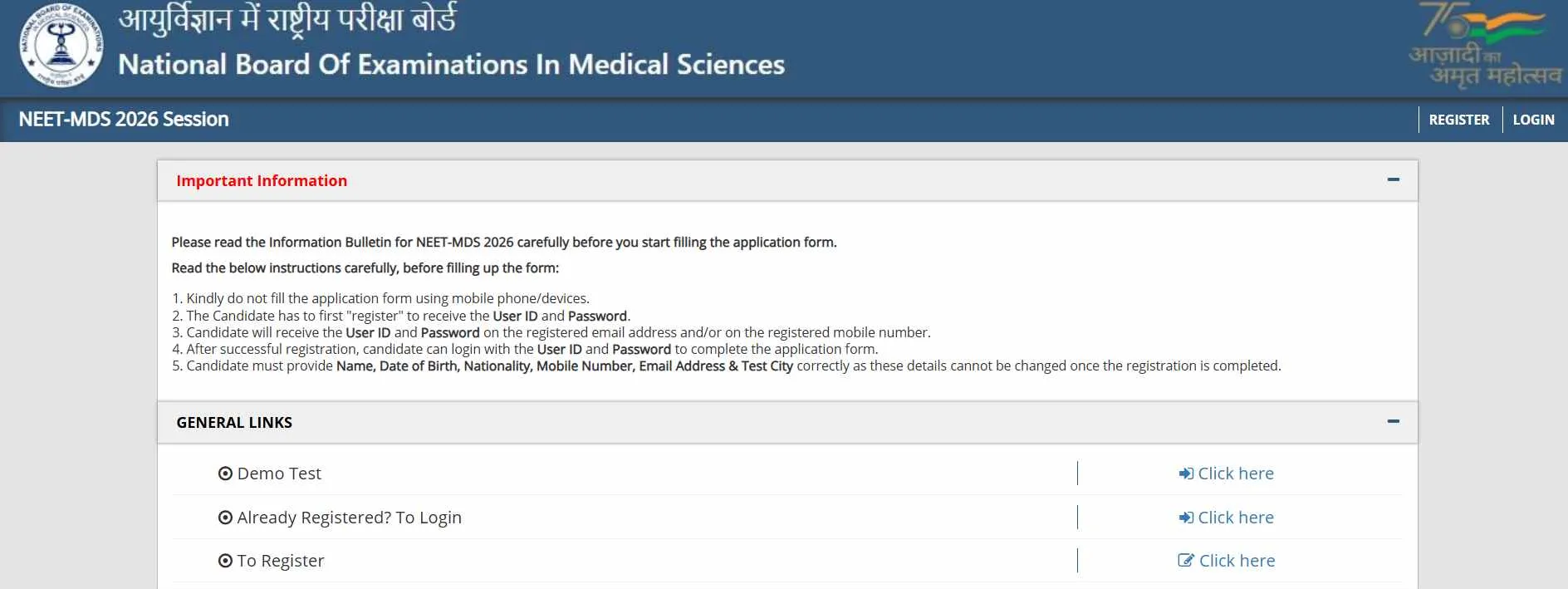1568x589 pixels.
Task: Click the sign-in arrow icon in Already Registered row
Action: click(1186, 518)
